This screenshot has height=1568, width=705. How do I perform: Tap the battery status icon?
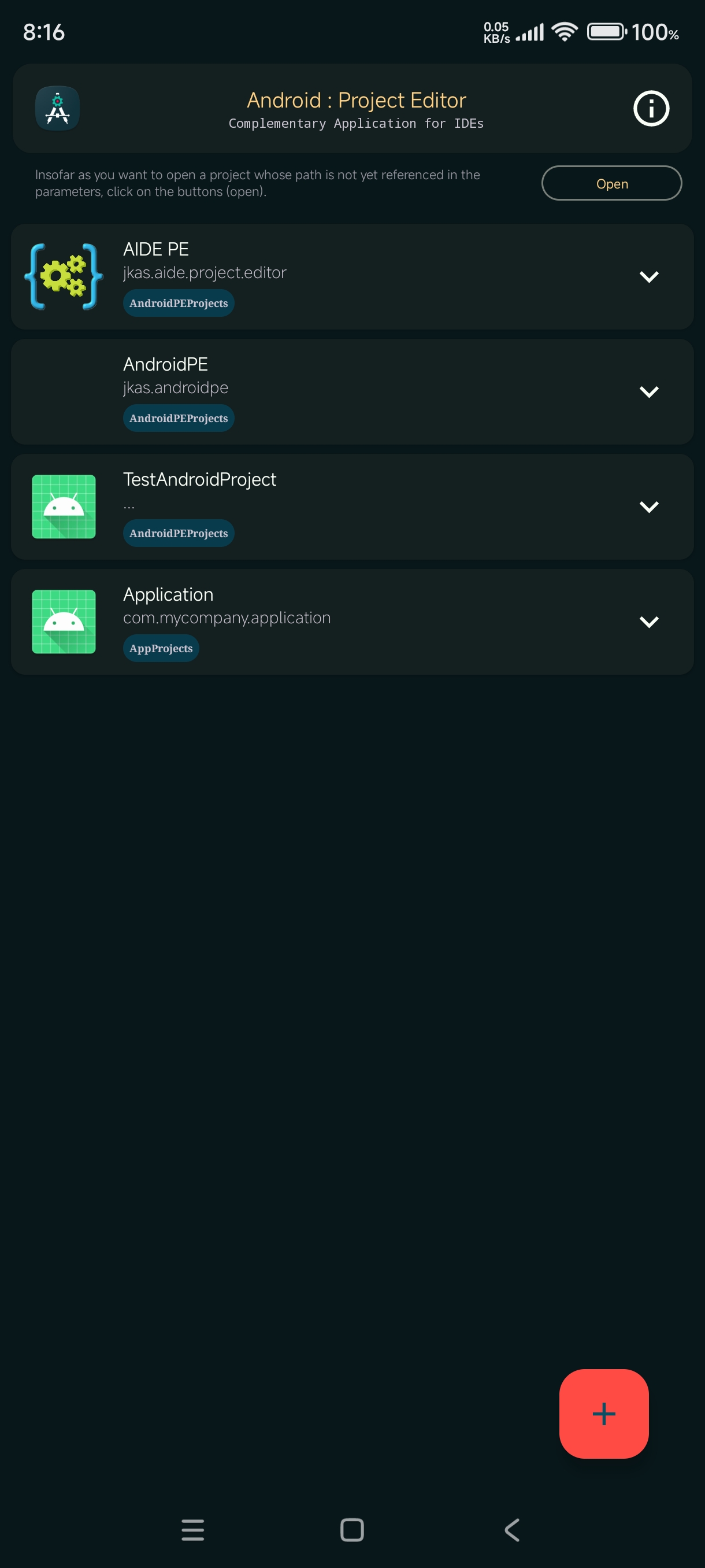606,32
